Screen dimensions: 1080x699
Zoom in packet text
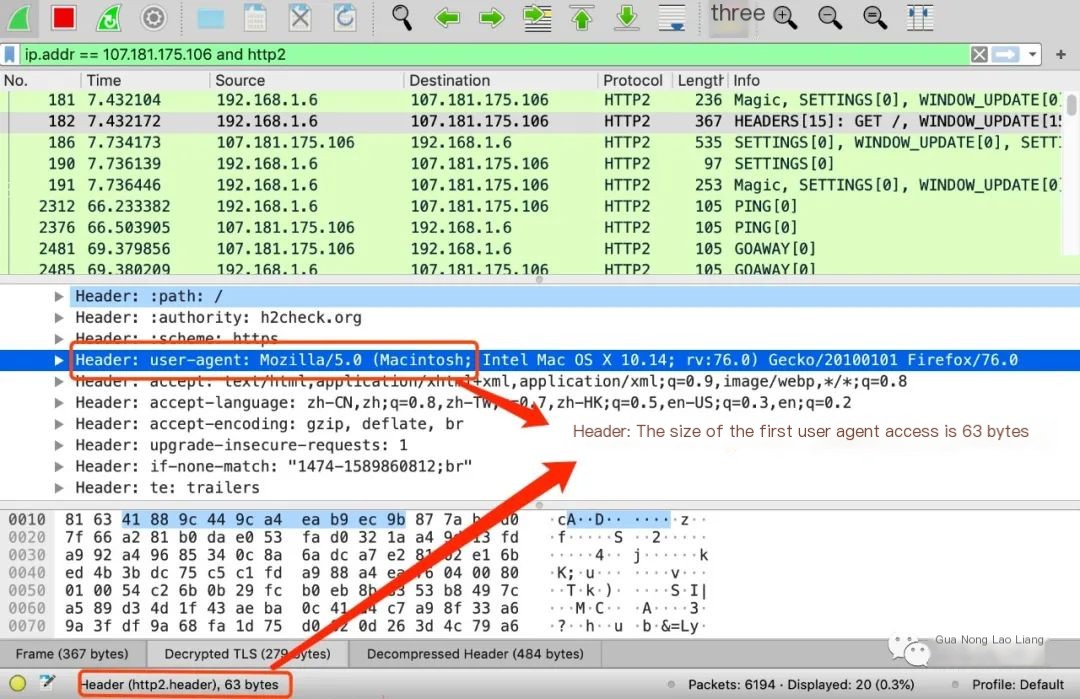pyautogui.click(x=785, y=17)
